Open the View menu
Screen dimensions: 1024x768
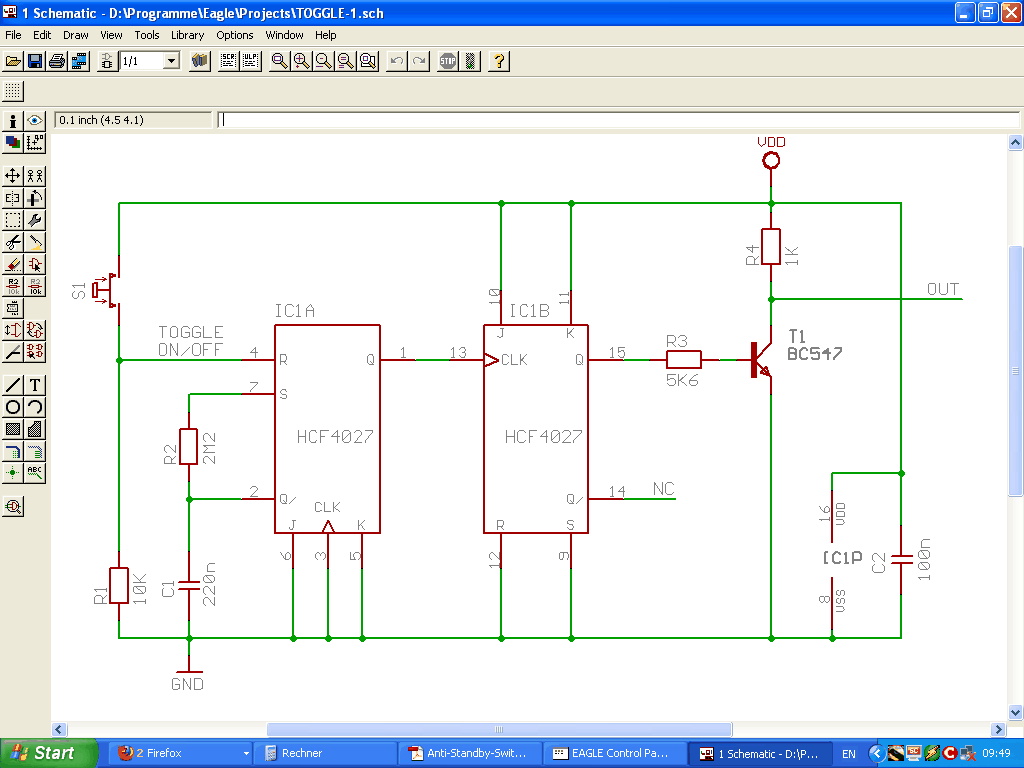pyautogui.click(x=111, y=35)
